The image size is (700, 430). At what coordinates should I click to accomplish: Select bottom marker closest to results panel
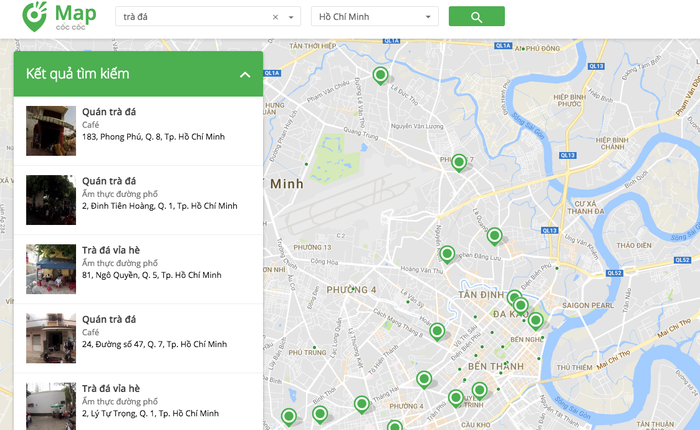288,417
